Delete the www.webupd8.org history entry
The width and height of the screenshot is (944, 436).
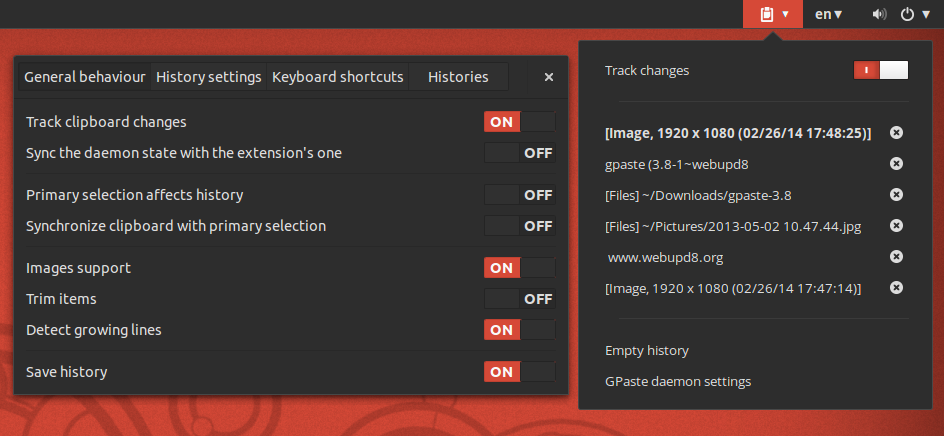click(896, 257)
